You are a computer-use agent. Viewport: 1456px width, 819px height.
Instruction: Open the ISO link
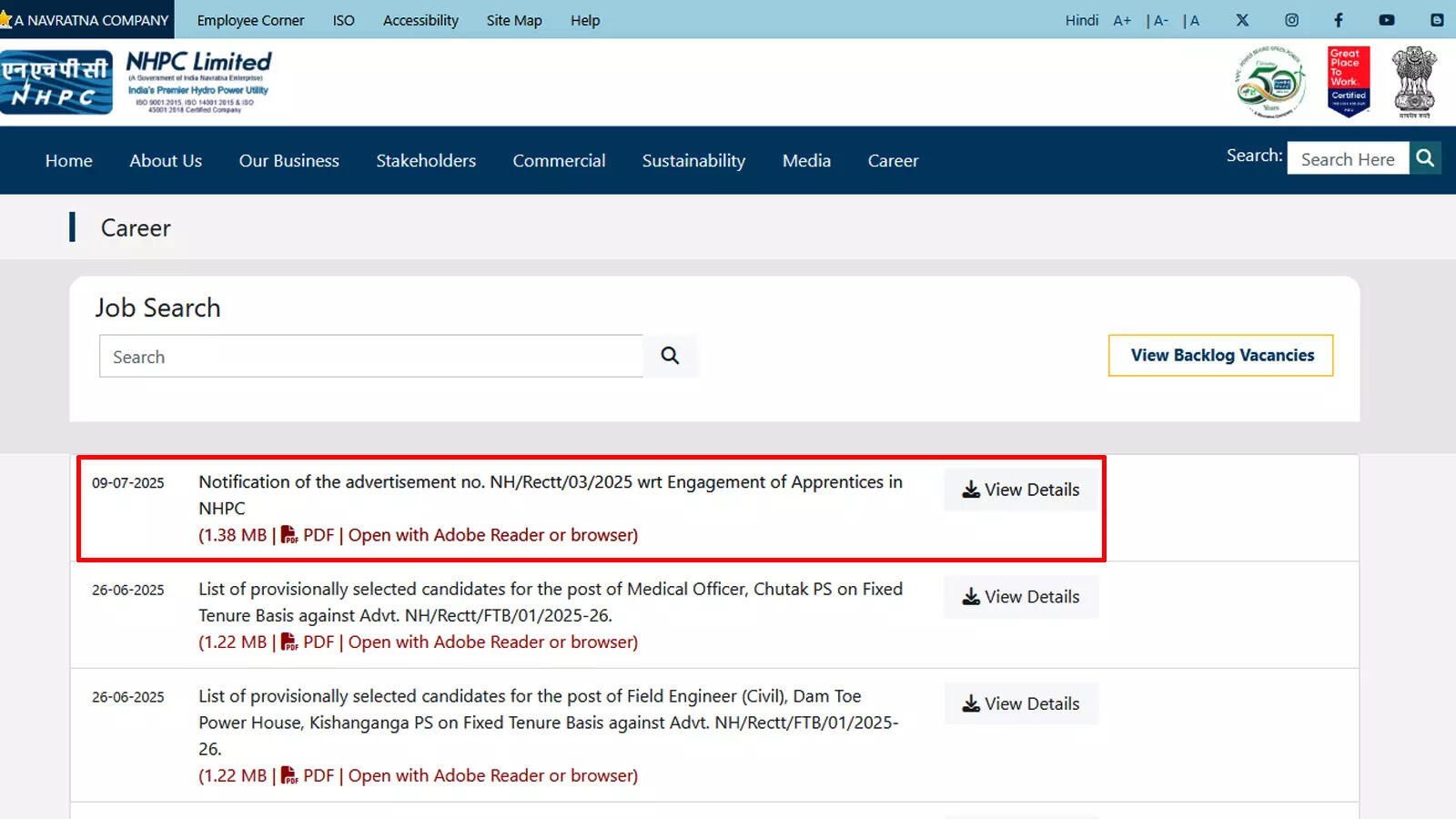point(344,20)
